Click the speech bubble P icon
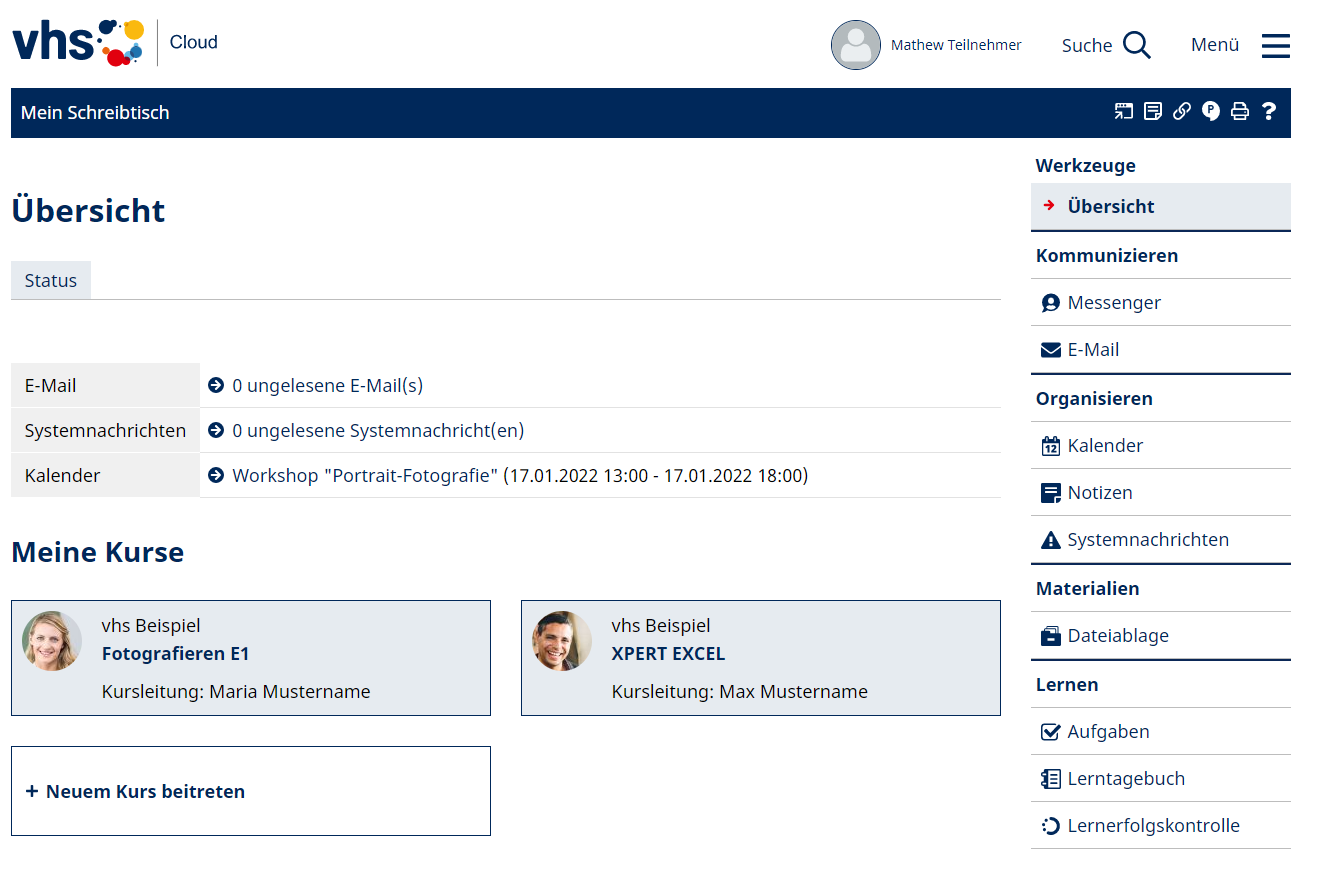The width and height of the screenshot is (1318, 871). pos(1211,112)
